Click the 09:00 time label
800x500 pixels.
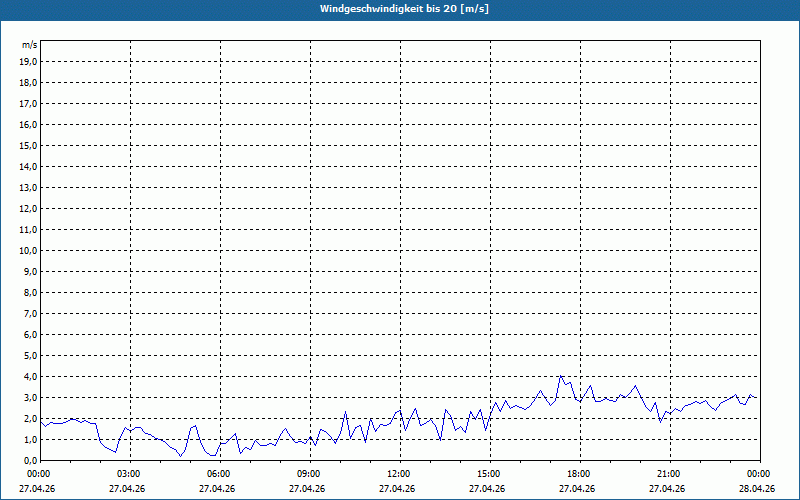pyautogui.click(x=310, y=474)
